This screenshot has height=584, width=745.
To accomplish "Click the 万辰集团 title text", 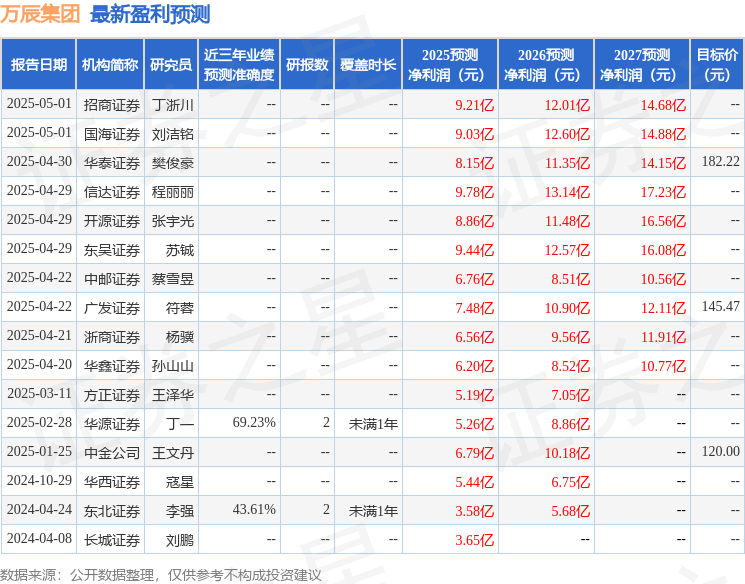I will click(x=40, y=14).
